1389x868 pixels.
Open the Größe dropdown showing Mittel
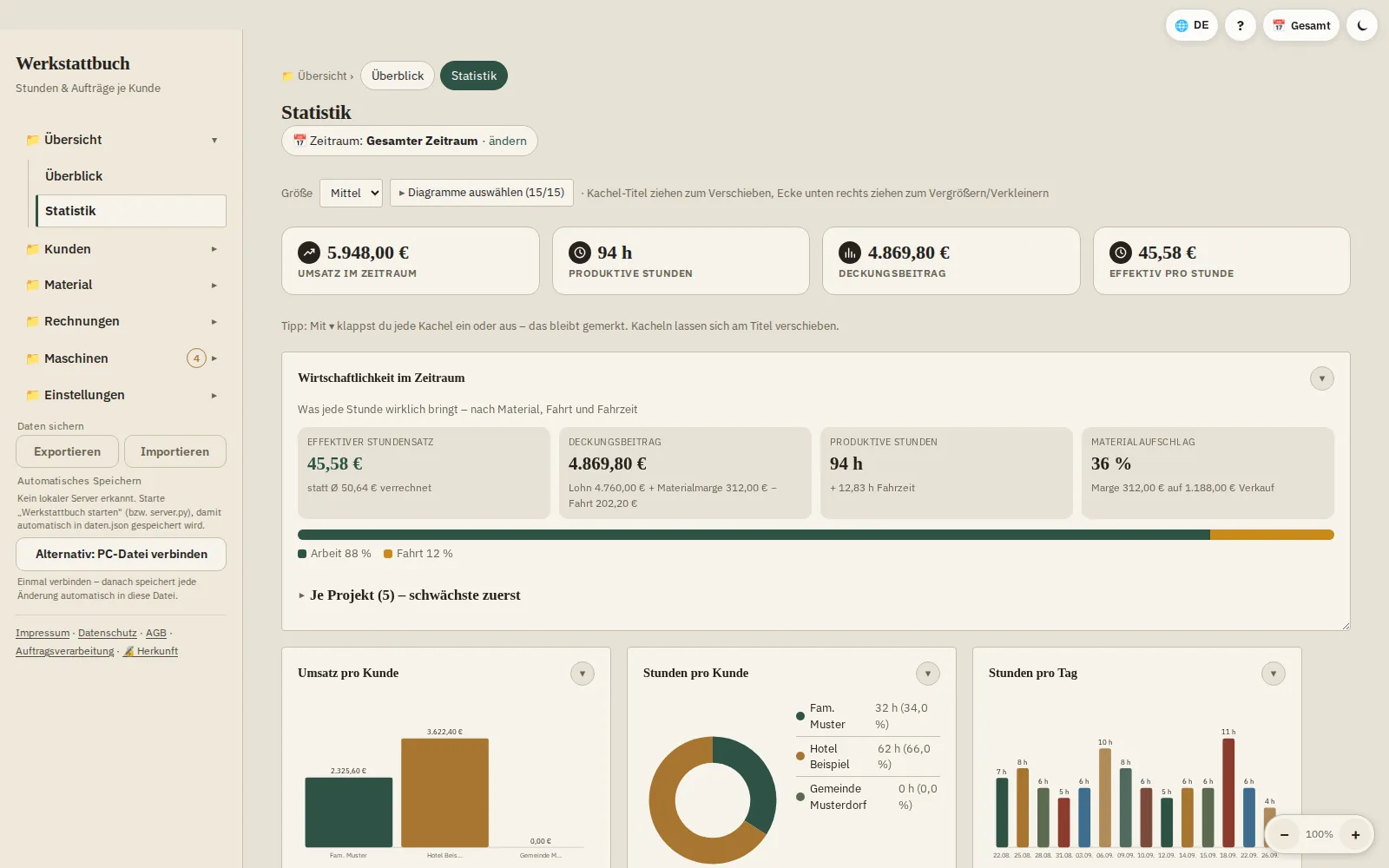[x=351, y=193]
